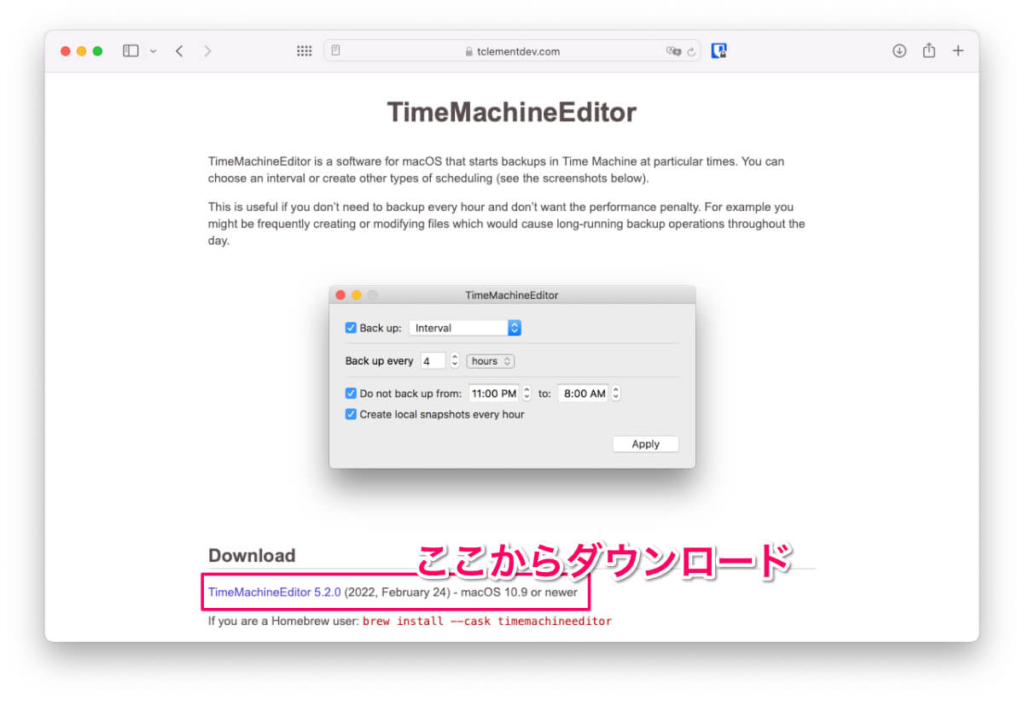Viewport: 1024px width, 701px height.
Task: Click the dialog's yellow minimize button
Action: point(357,295)
